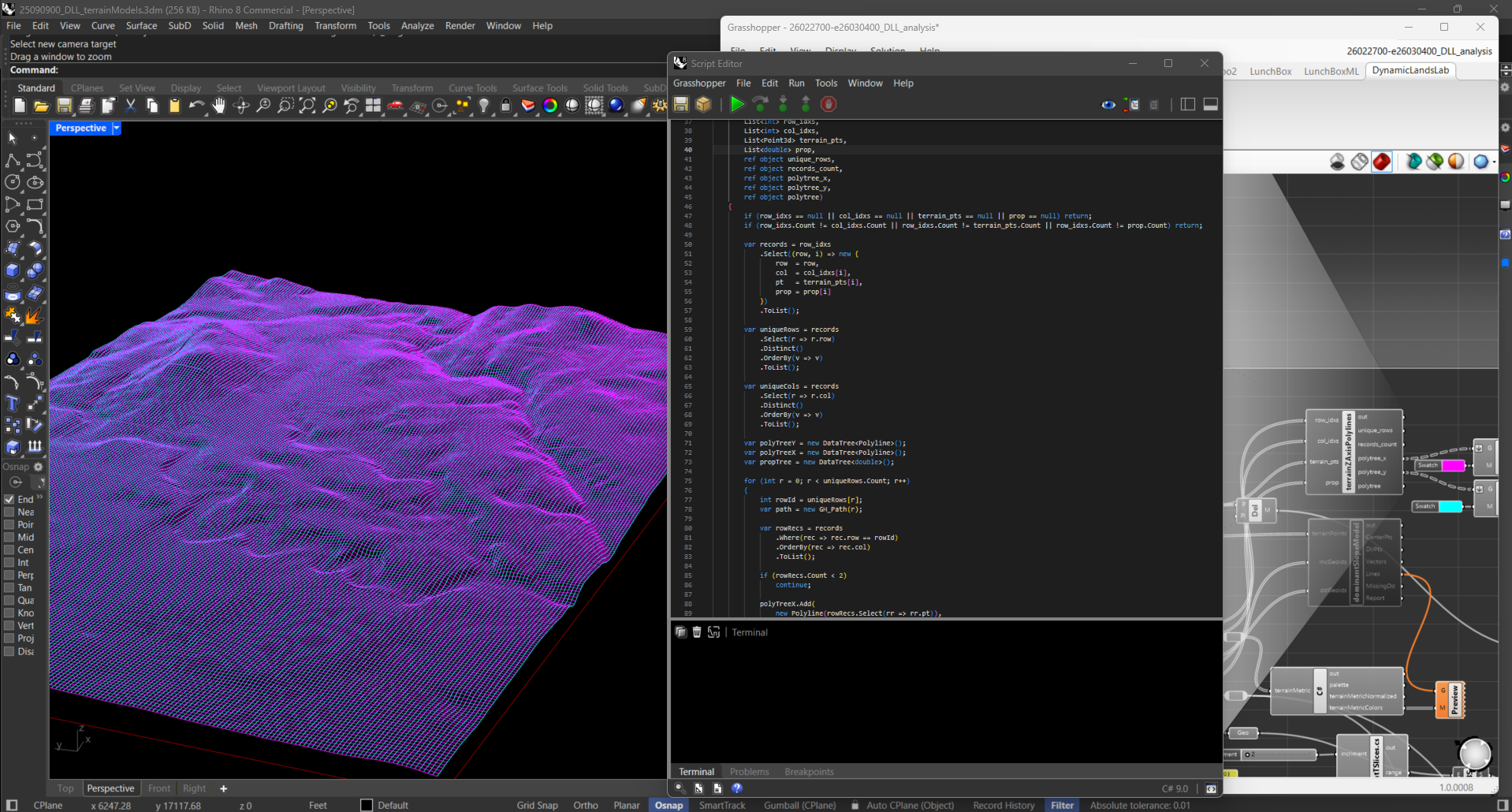
Task: Click the package icon in Script Editor toolbar
Action: point(704,104)
